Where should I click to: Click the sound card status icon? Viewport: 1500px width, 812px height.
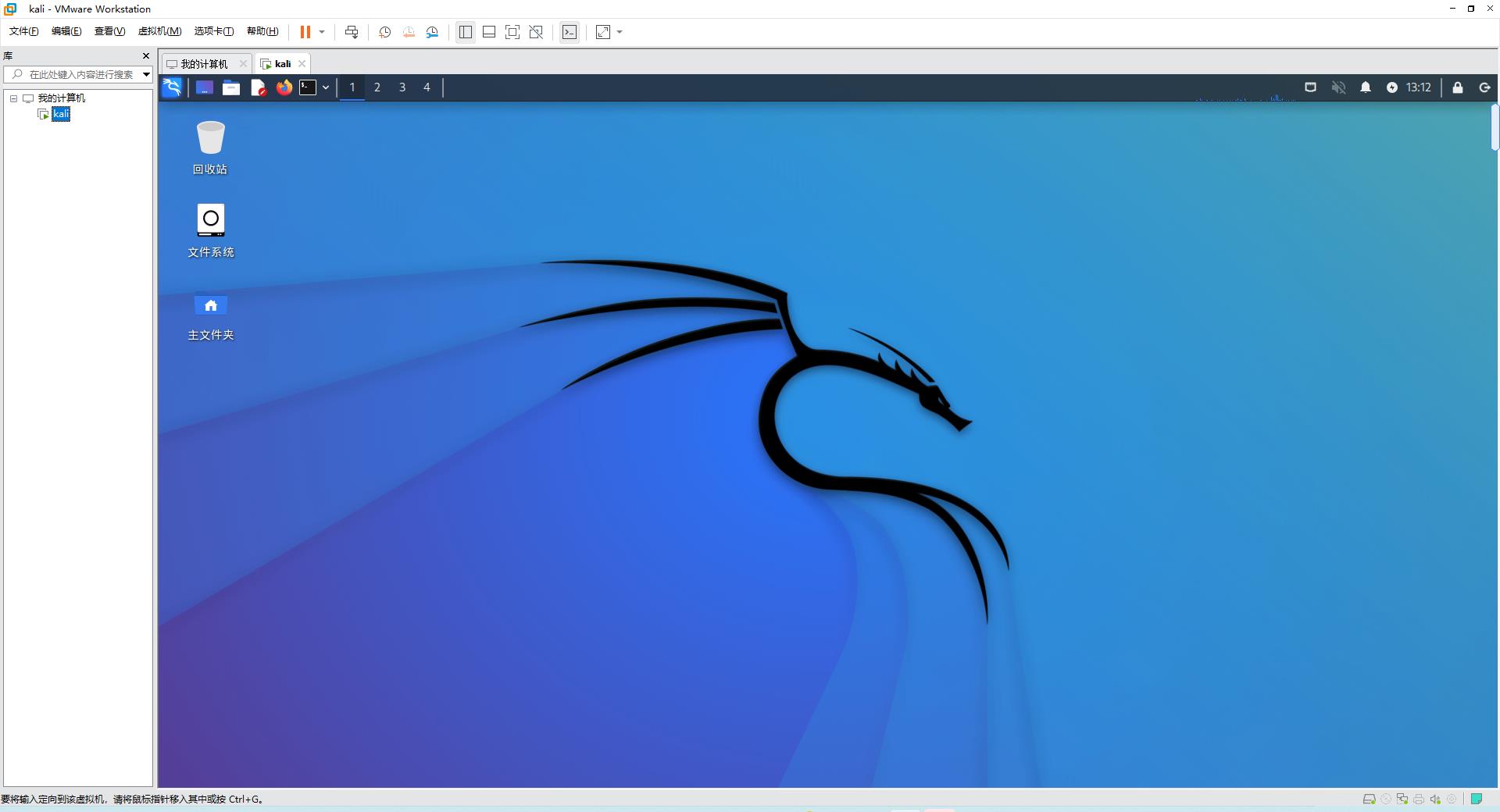tap(1435, 799)
